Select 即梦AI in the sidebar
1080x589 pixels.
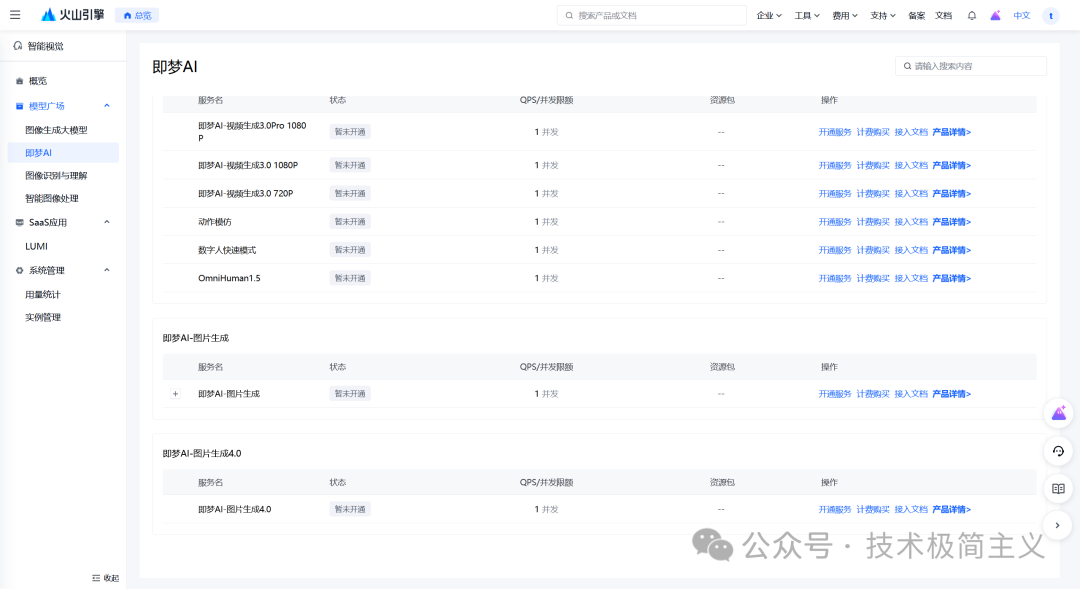[63, 152]
